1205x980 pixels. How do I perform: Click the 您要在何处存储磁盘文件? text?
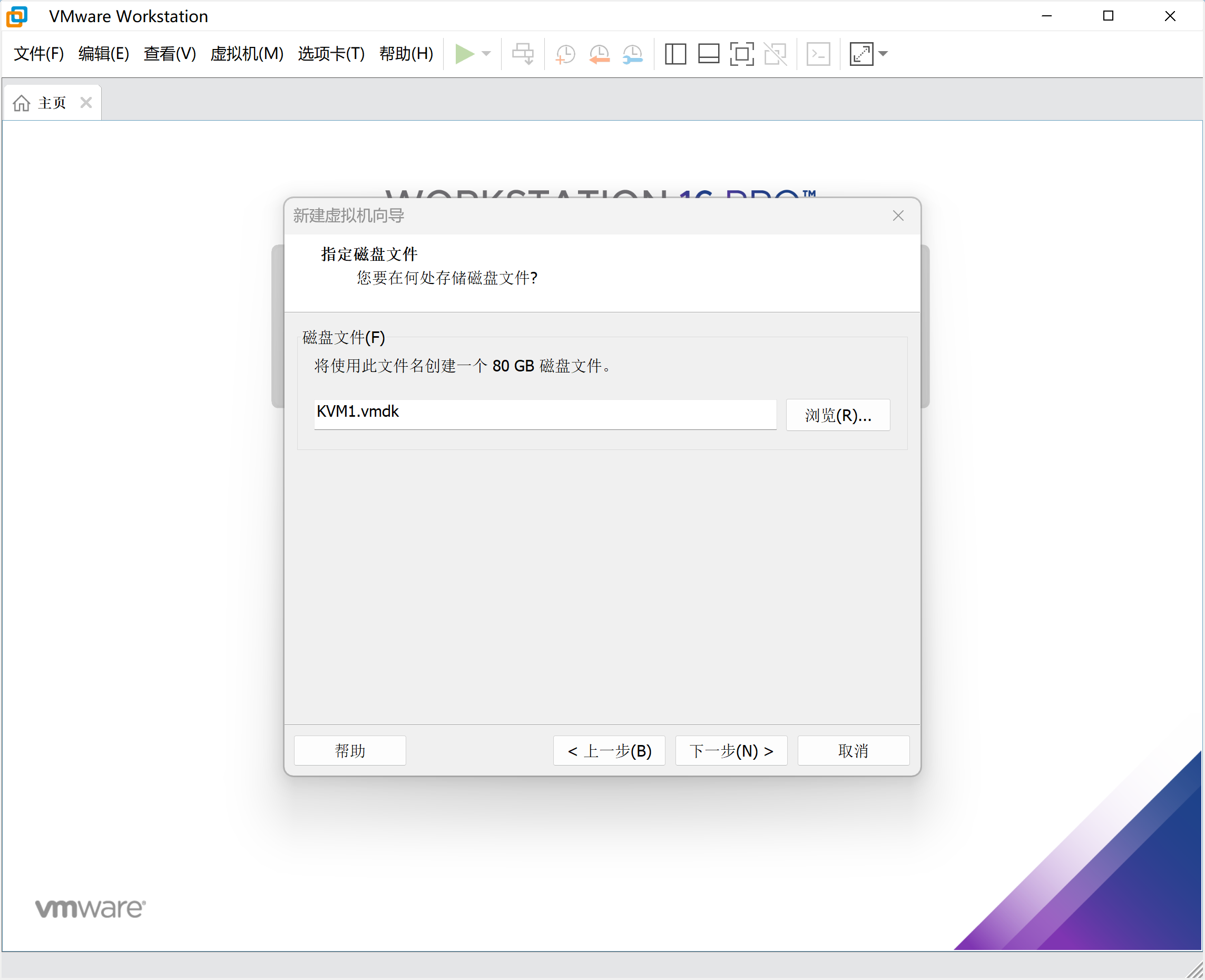coord(447,278)
